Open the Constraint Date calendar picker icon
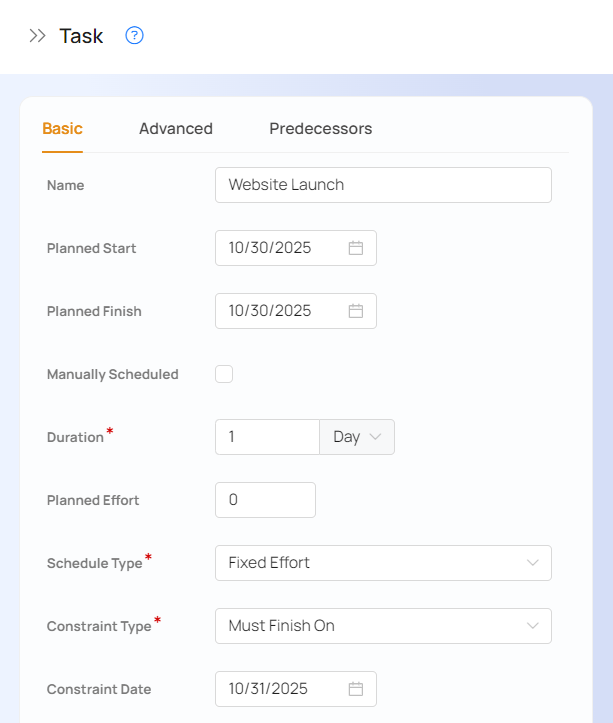The height and width of the screenshot is (723, 613). pos(355,689)
